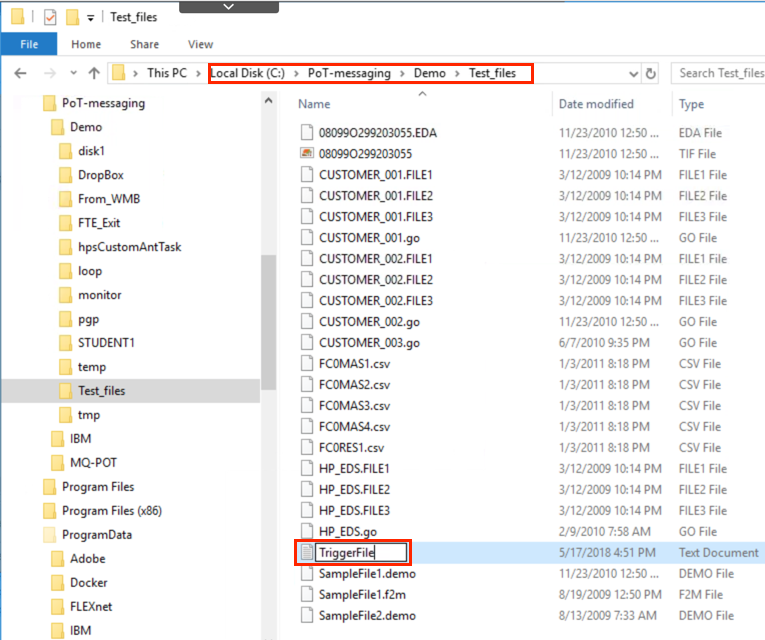Click the Program Files folder icon
This screenshot has width=765, height=640.
[x=49, y=487]
